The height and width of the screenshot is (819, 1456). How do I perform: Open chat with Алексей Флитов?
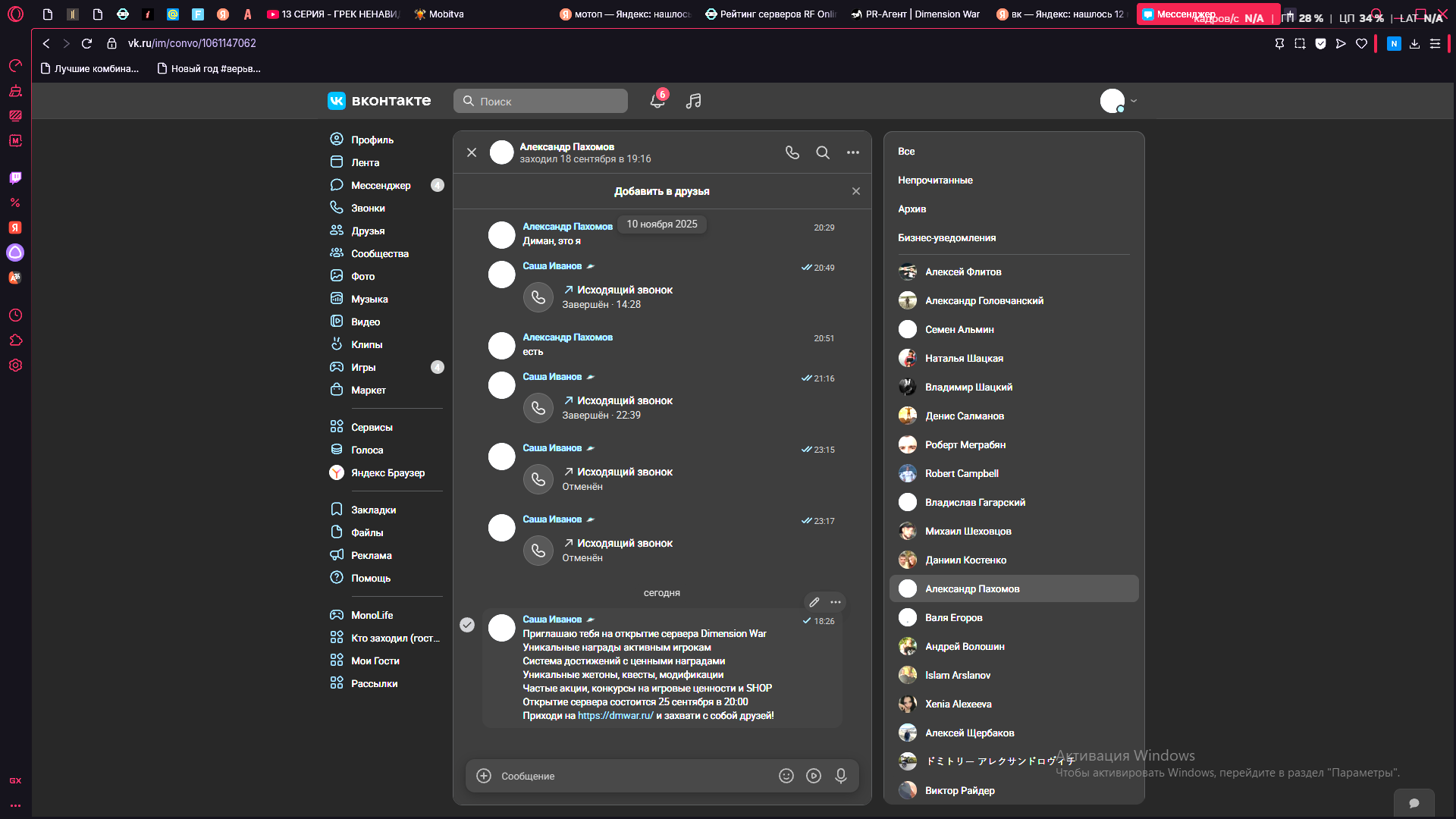pos(1014,271)
